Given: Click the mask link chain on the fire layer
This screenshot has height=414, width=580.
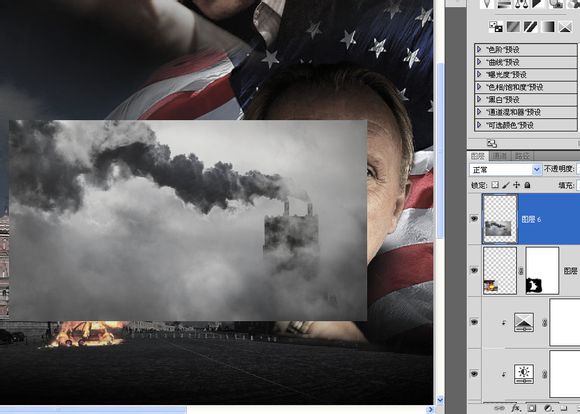Looking at the screenshot, I should 521,271.
